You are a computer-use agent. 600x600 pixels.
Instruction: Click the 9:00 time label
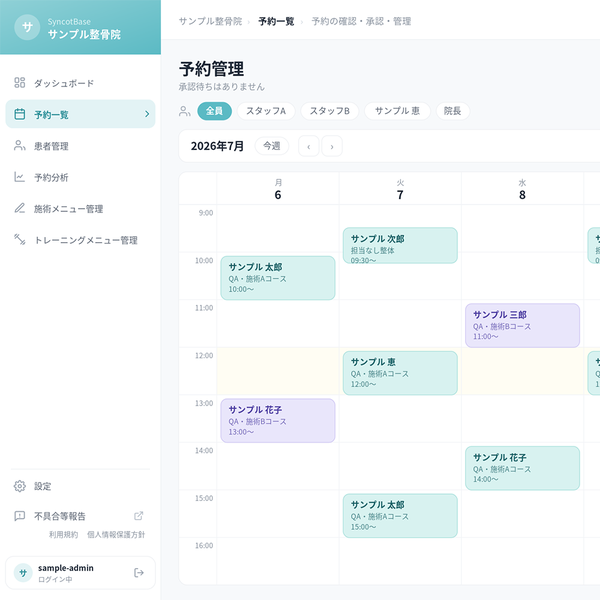click(206, 213)
